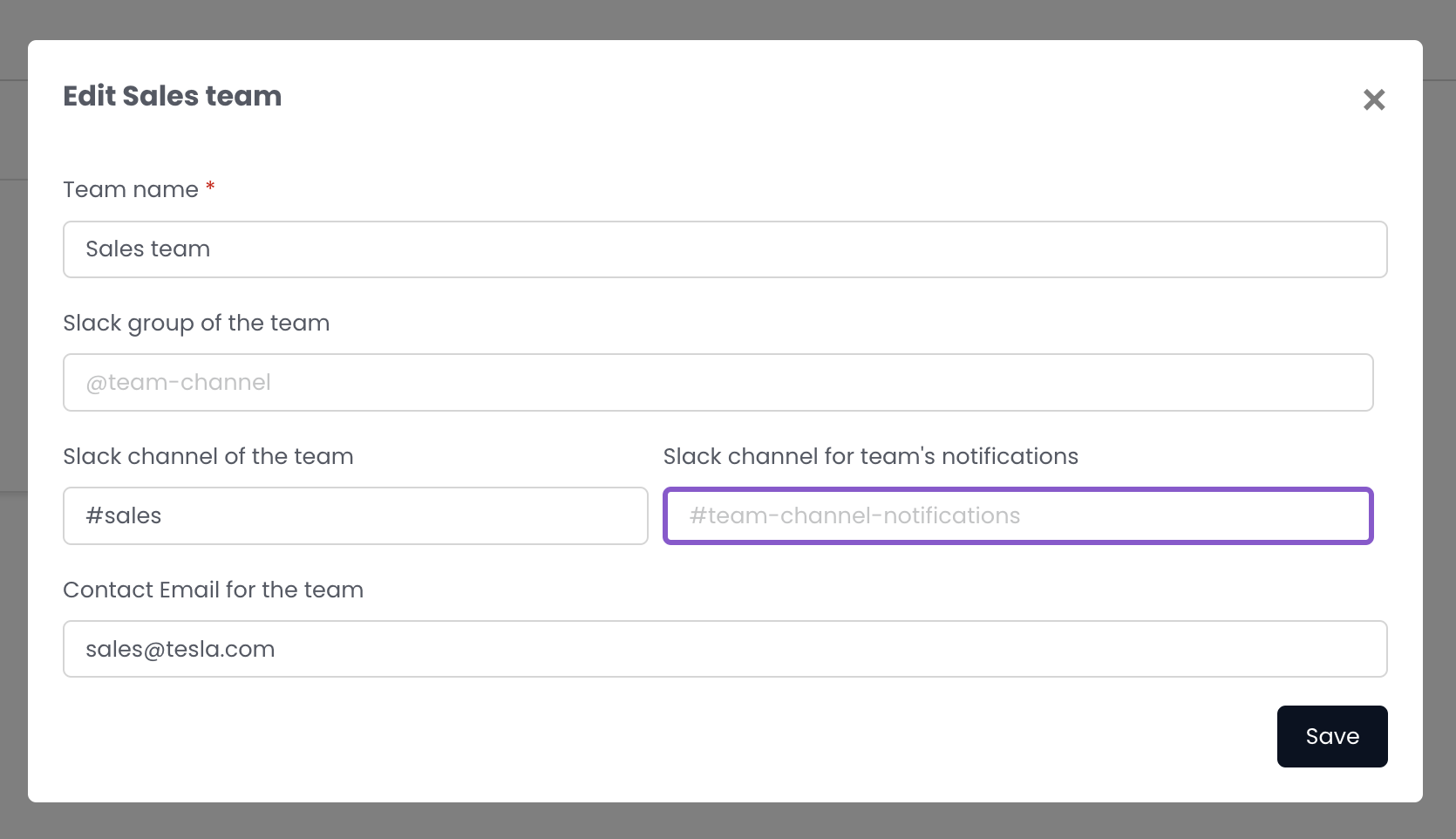Click the 'Team name' label

[131, 189]
